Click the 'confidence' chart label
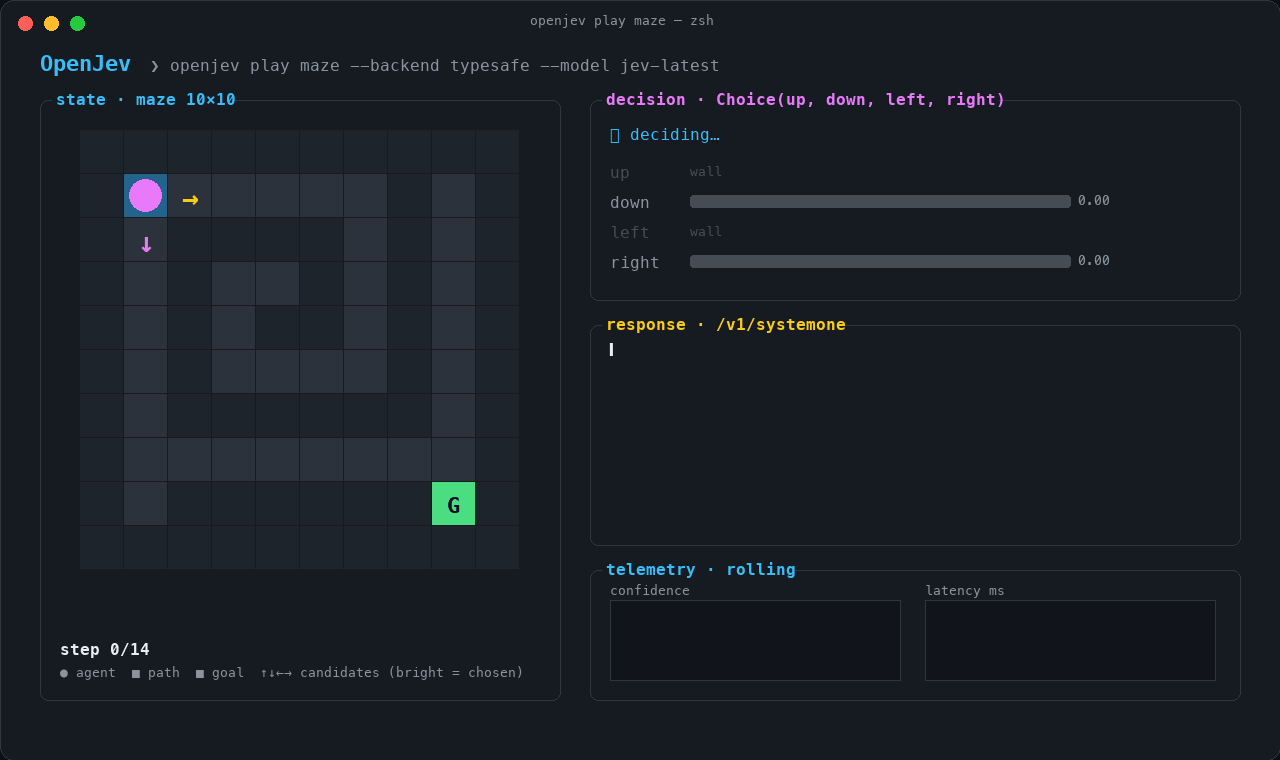The height and width of the screenshot is (760, 1280). [650, 591]
